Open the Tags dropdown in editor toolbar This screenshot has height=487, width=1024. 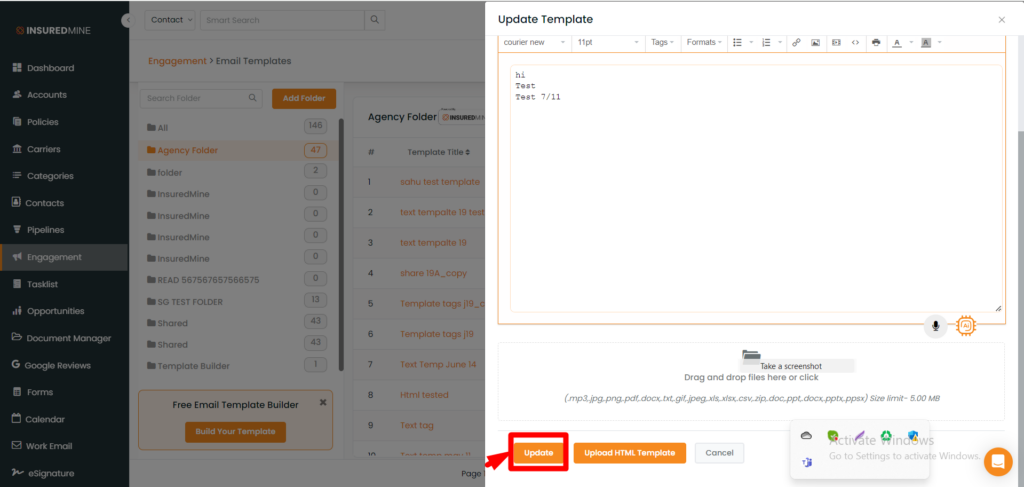(x=663, y=42)
